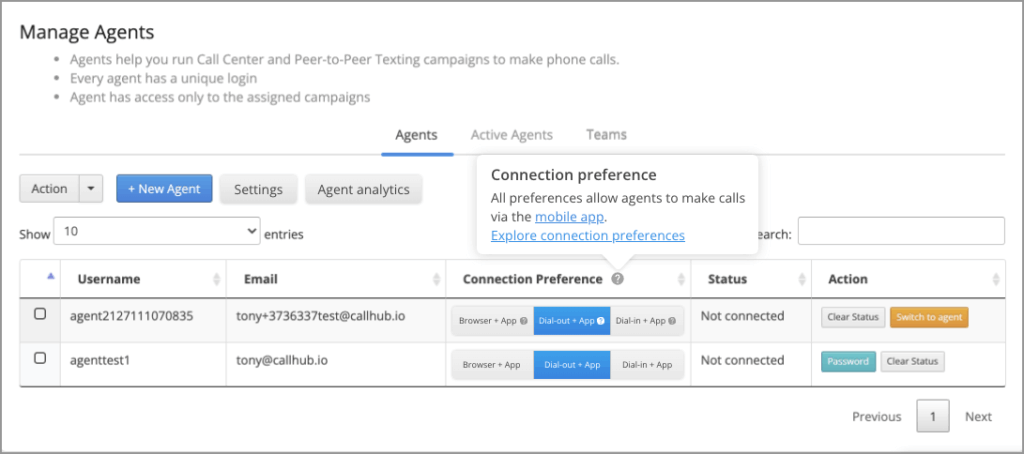The width and height of the screenshot is (1024, 454).
Task: Click the Connection Preference help question-mark icon
Action: [618, 279]
